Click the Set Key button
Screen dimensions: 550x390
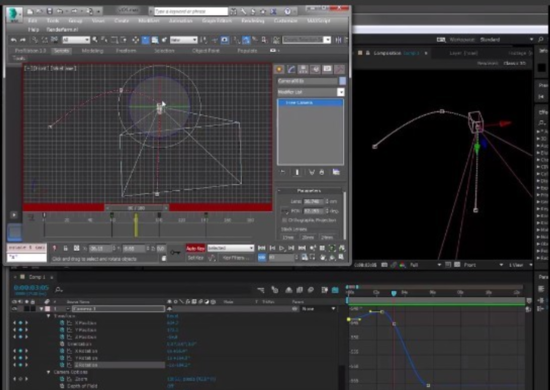[x=195, y=257]
